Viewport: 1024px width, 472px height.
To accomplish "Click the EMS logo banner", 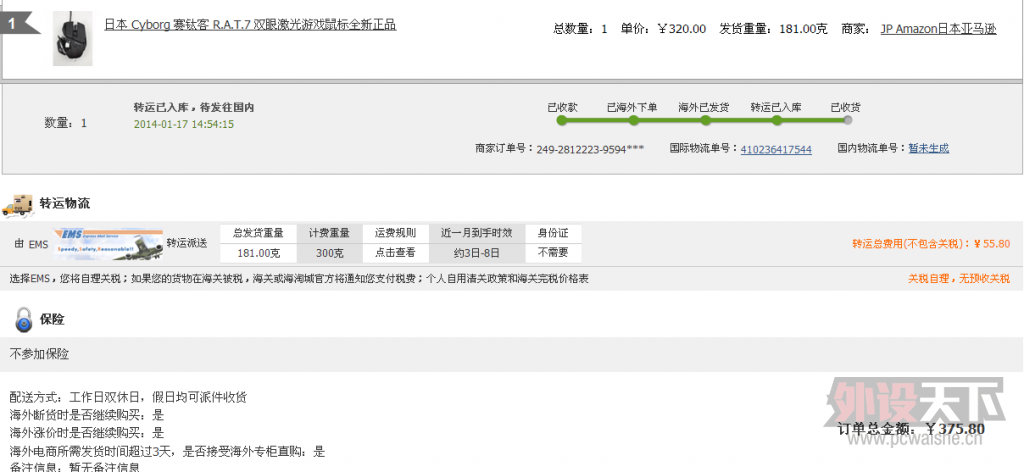I will [x=108, y=244].
